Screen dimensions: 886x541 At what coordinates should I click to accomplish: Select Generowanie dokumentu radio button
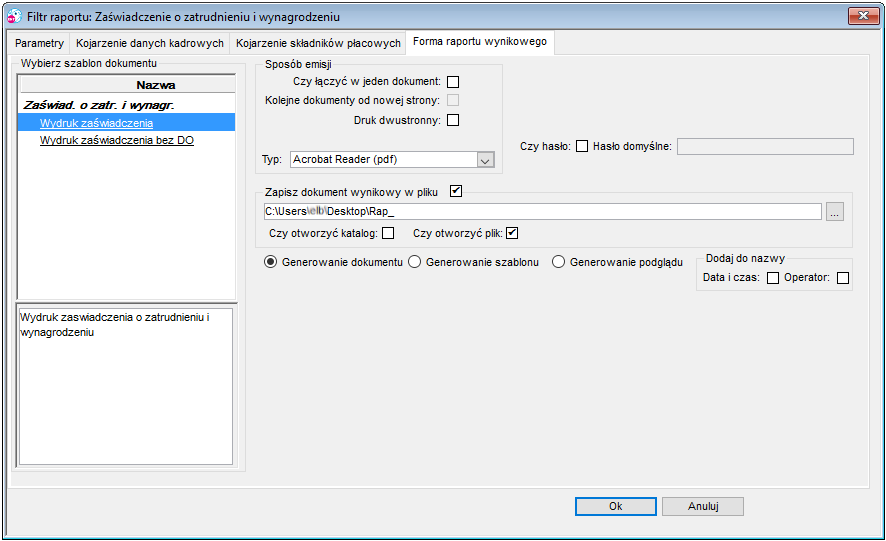[x=271, y=262]
